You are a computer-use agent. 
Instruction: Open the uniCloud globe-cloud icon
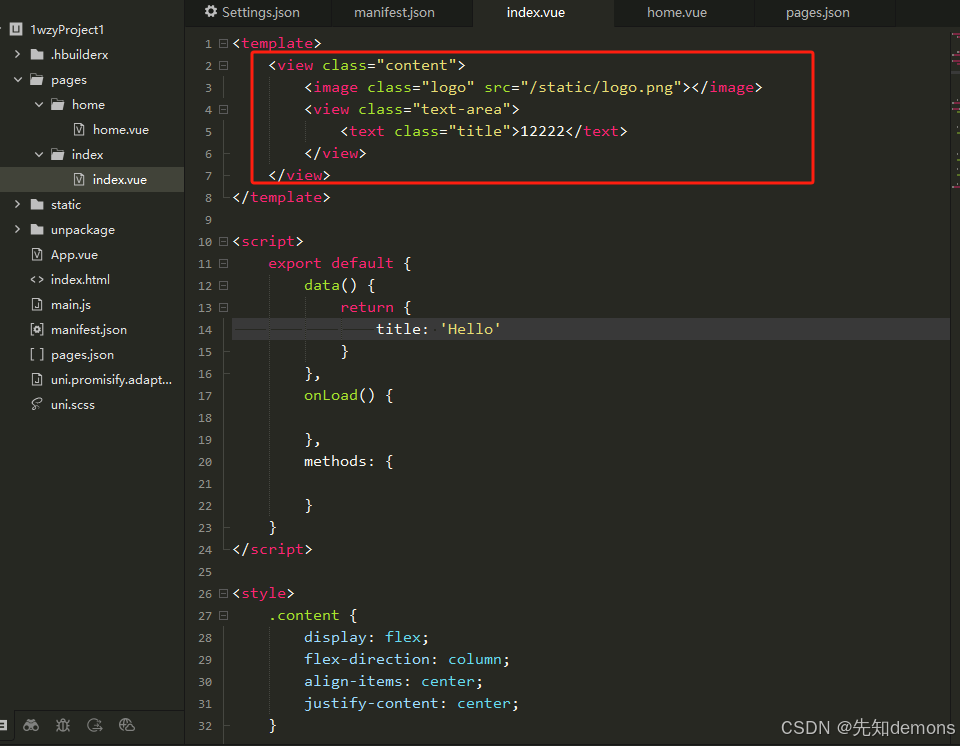[x=127, y=726]
